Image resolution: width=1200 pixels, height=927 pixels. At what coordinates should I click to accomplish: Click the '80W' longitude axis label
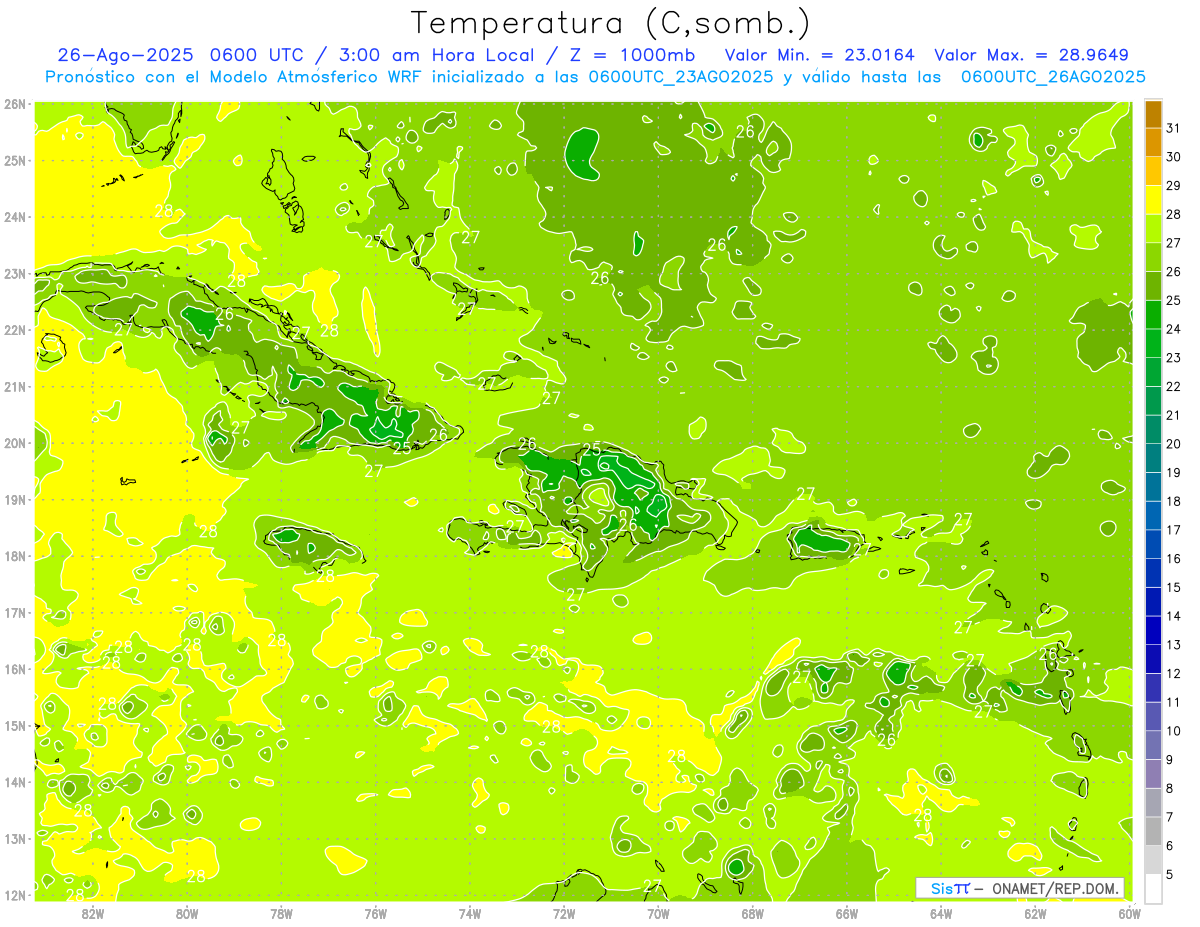[x=186, y=912]
